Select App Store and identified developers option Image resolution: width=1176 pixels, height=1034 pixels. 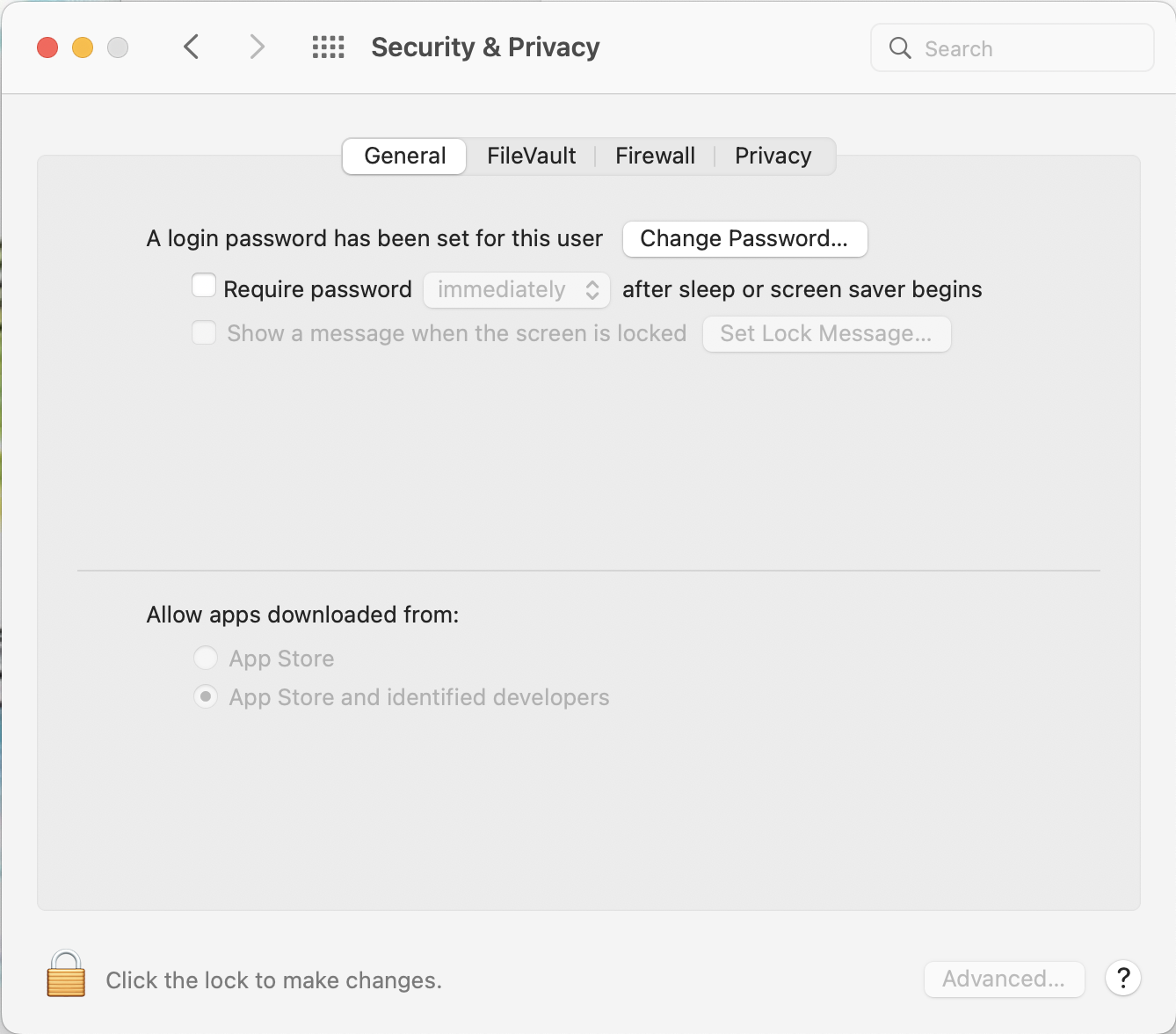pos(206,696)
